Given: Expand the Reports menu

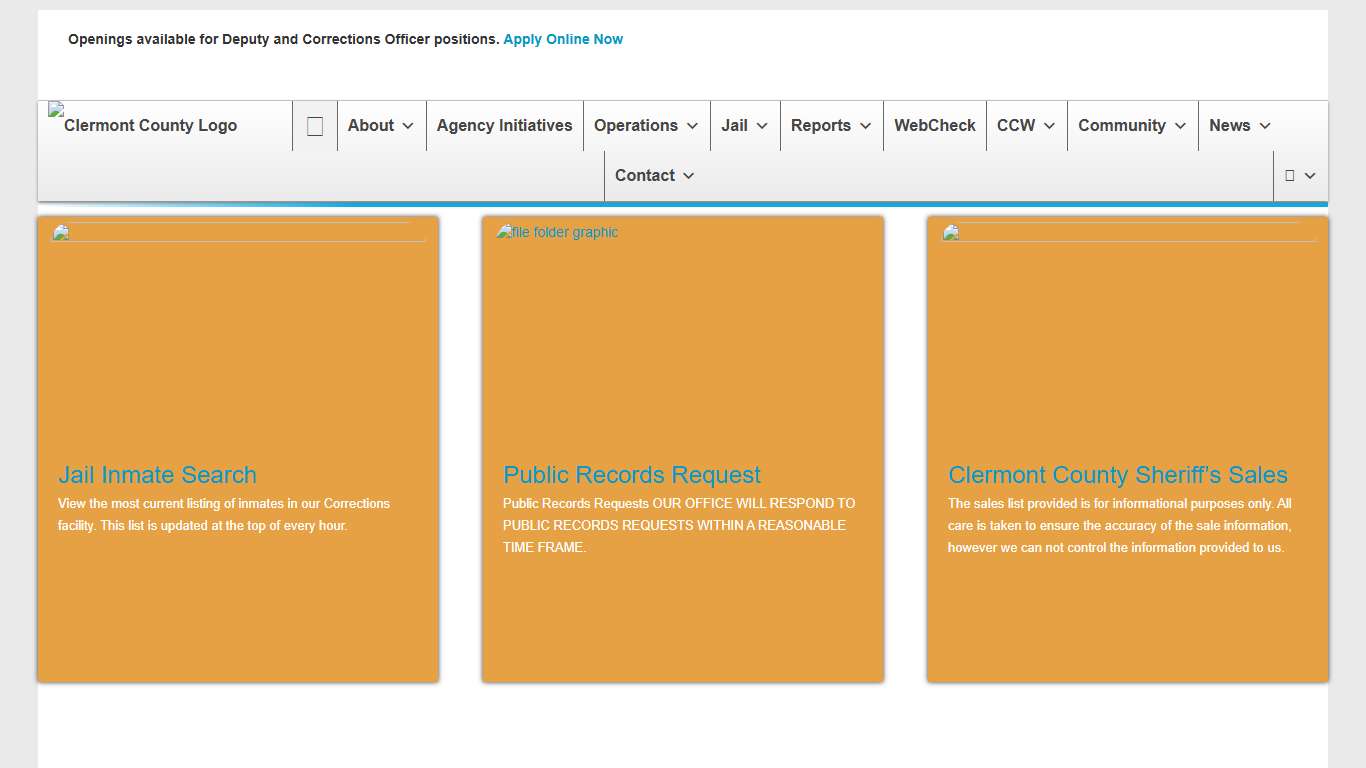Looking at the screenshot, I should (831, 126).
